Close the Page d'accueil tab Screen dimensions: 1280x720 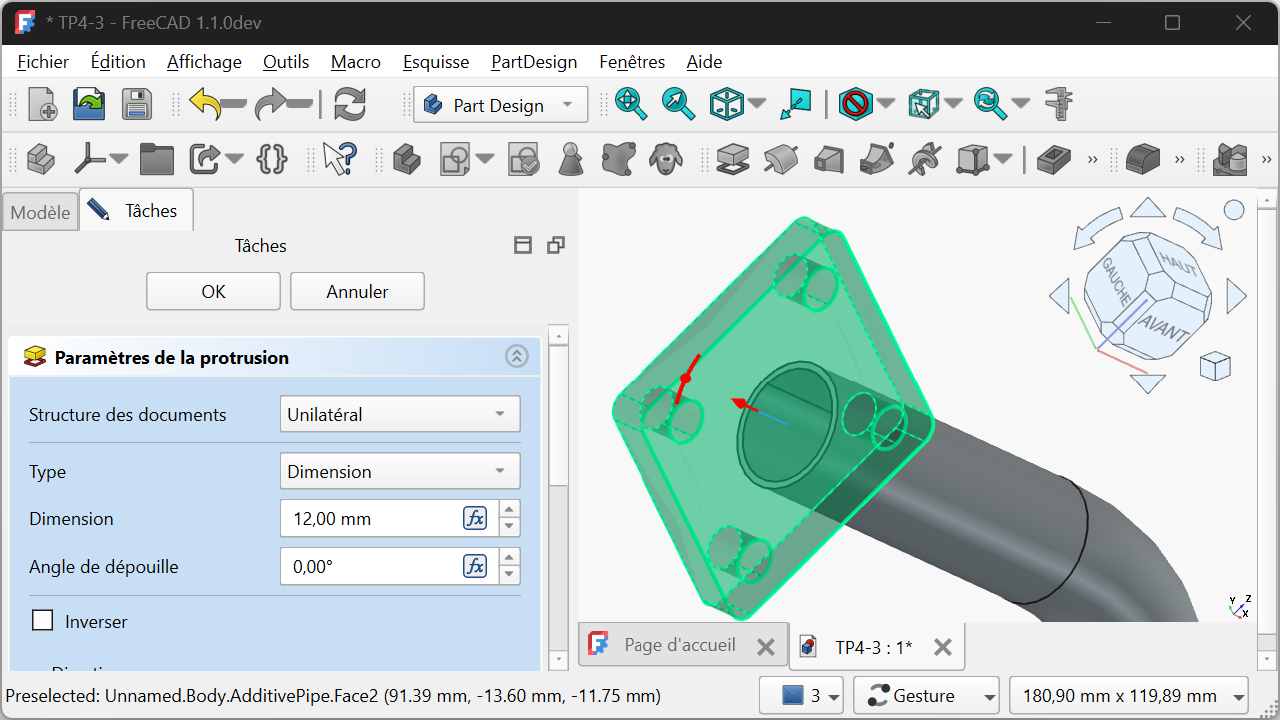pos(765,647)
